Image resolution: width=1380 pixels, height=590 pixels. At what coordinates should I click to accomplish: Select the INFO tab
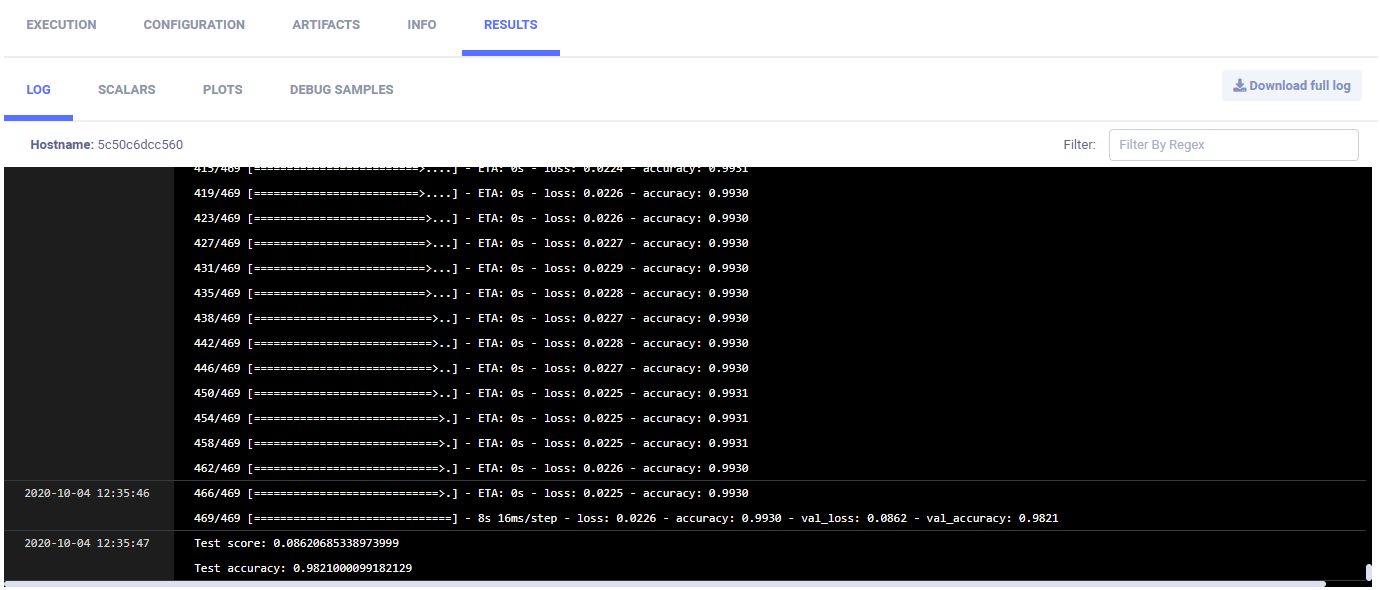click(x=422, y=25)
